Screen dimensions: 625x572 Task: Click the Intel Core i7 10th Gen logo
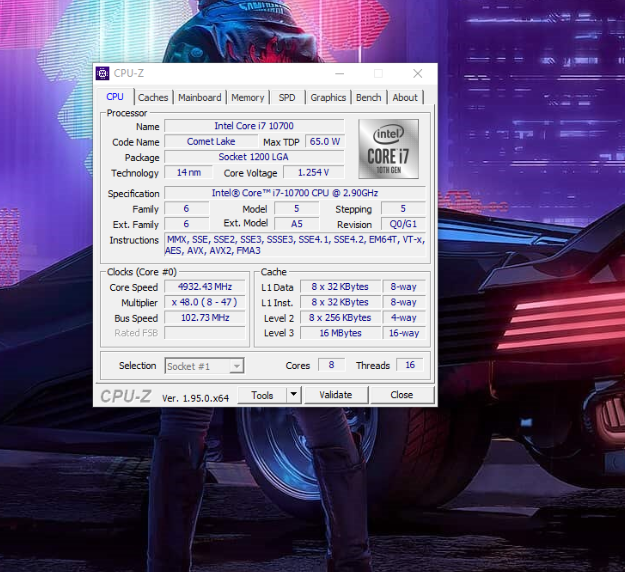[x=388, y=149]
